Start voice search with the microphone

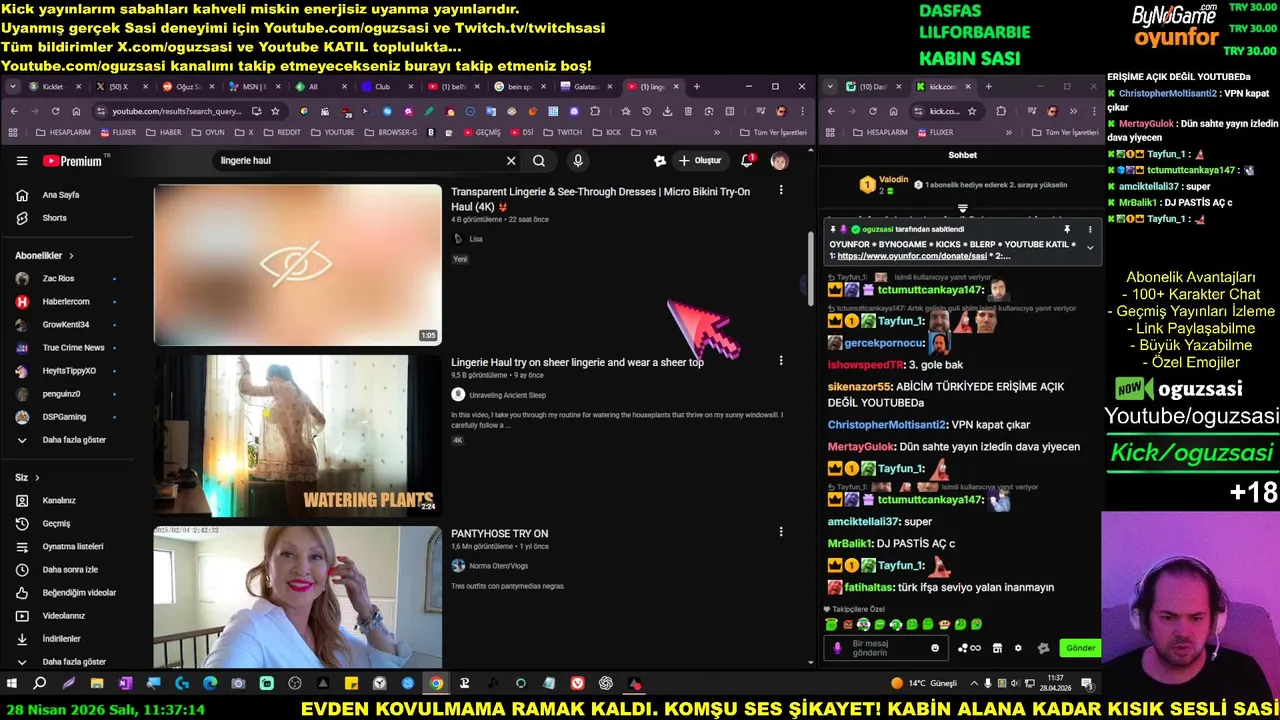coord(578,160)
